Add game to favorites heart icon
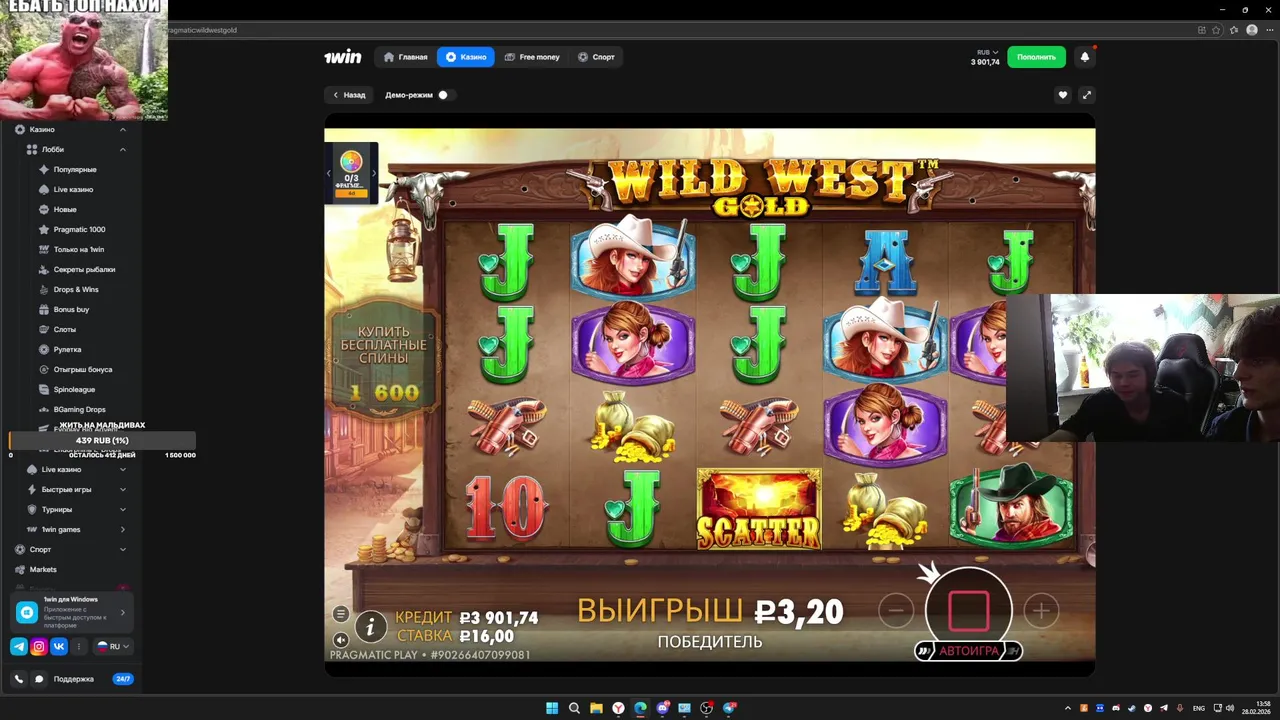Image resolution: width=1280 pixels, height=720 pixels. (1063, 95)
